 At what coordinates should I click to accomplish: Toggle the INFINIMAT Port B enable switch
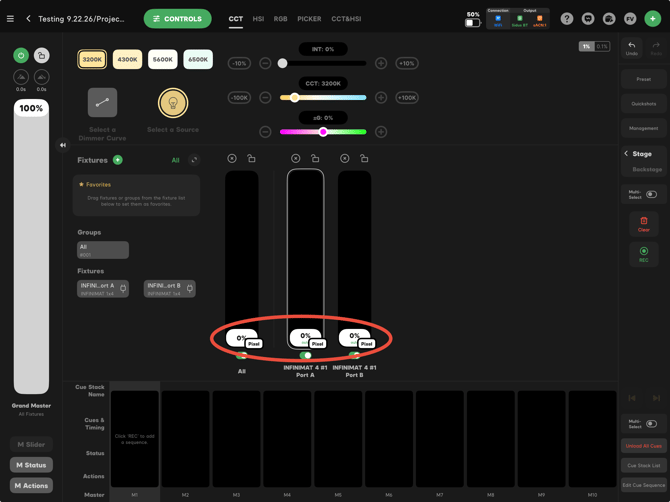point(354,355)
